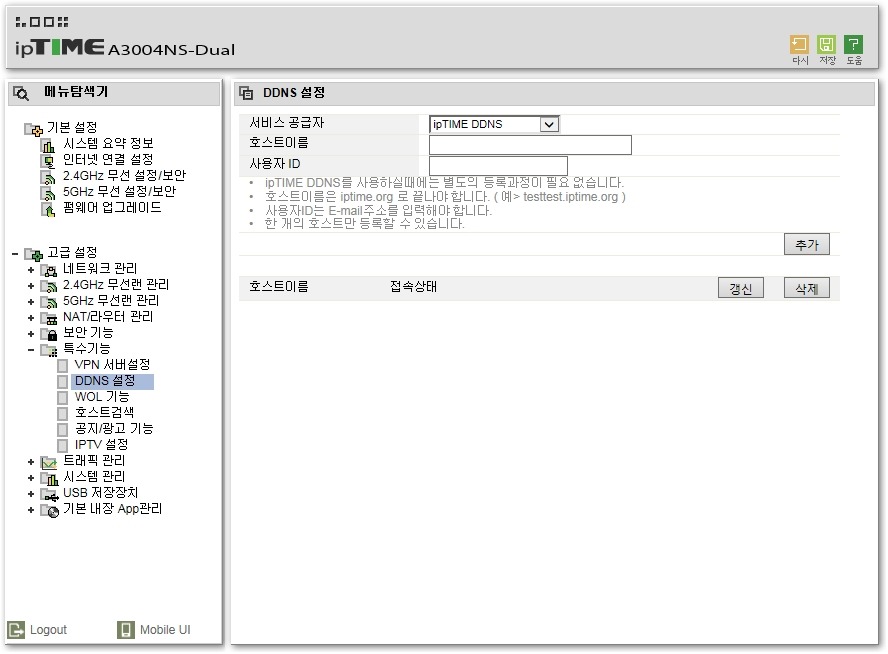Click the VPN 서버설정 page icon
Image resolution: width=888 pixels, height=654 pixels.
tap(62, 366)
